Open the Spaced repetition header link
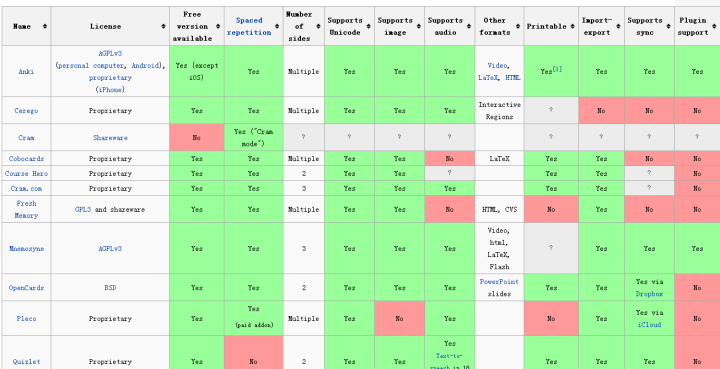Screen dimensions: 720x369 (x=249, y=27)
